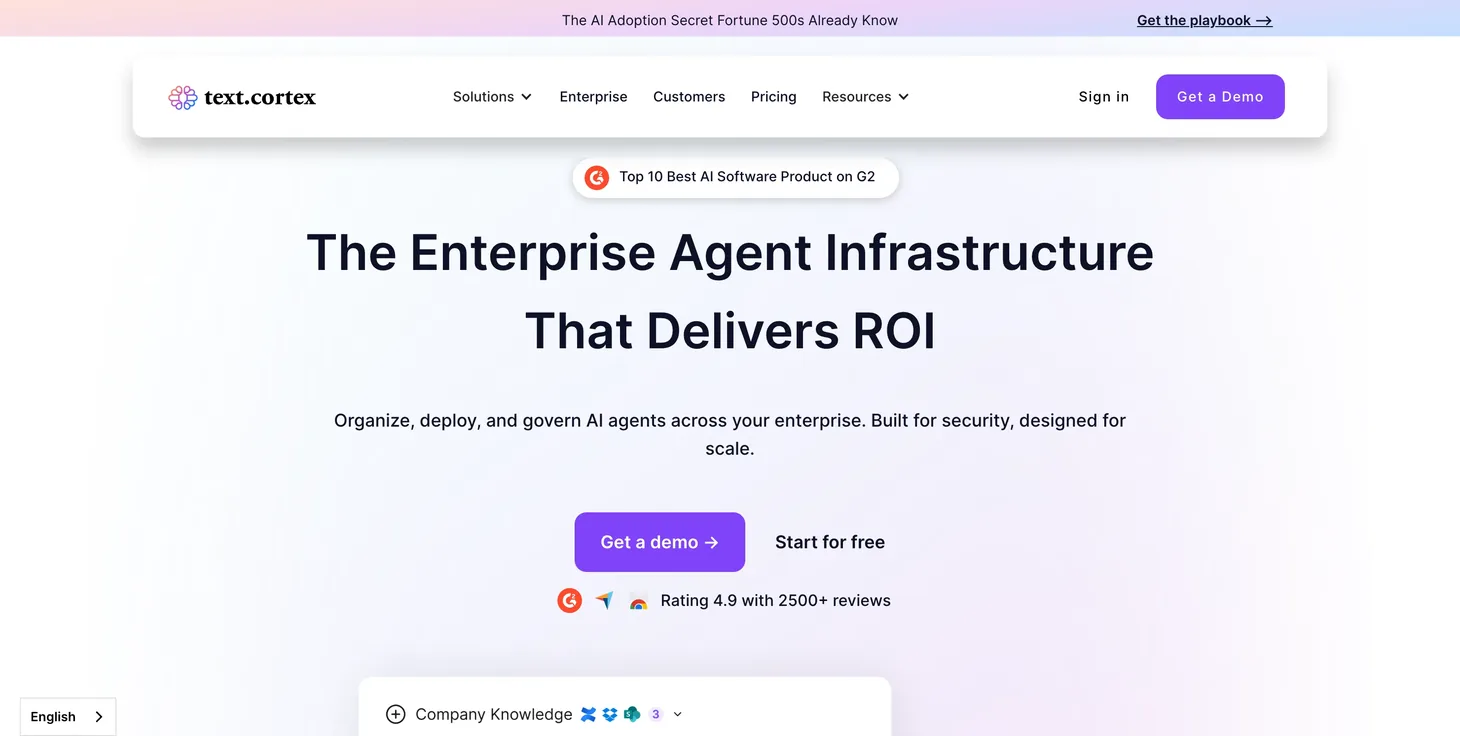Click the plus circle next to Company Knowledge

pos(396,714)
